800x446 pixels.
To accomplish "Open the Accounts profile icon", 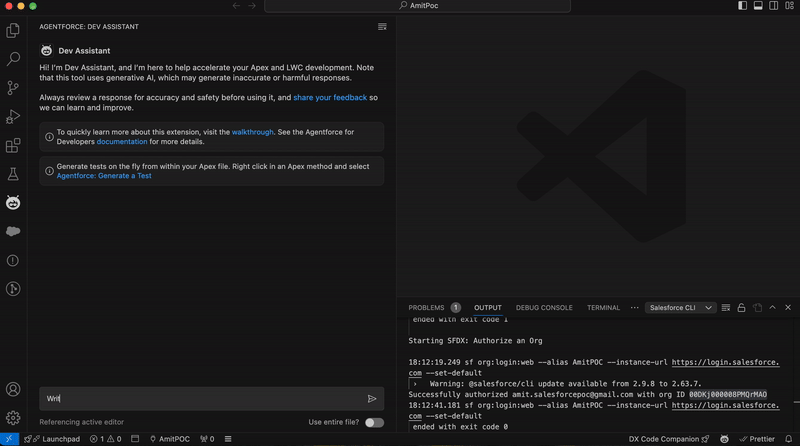I will click(13, 389).
